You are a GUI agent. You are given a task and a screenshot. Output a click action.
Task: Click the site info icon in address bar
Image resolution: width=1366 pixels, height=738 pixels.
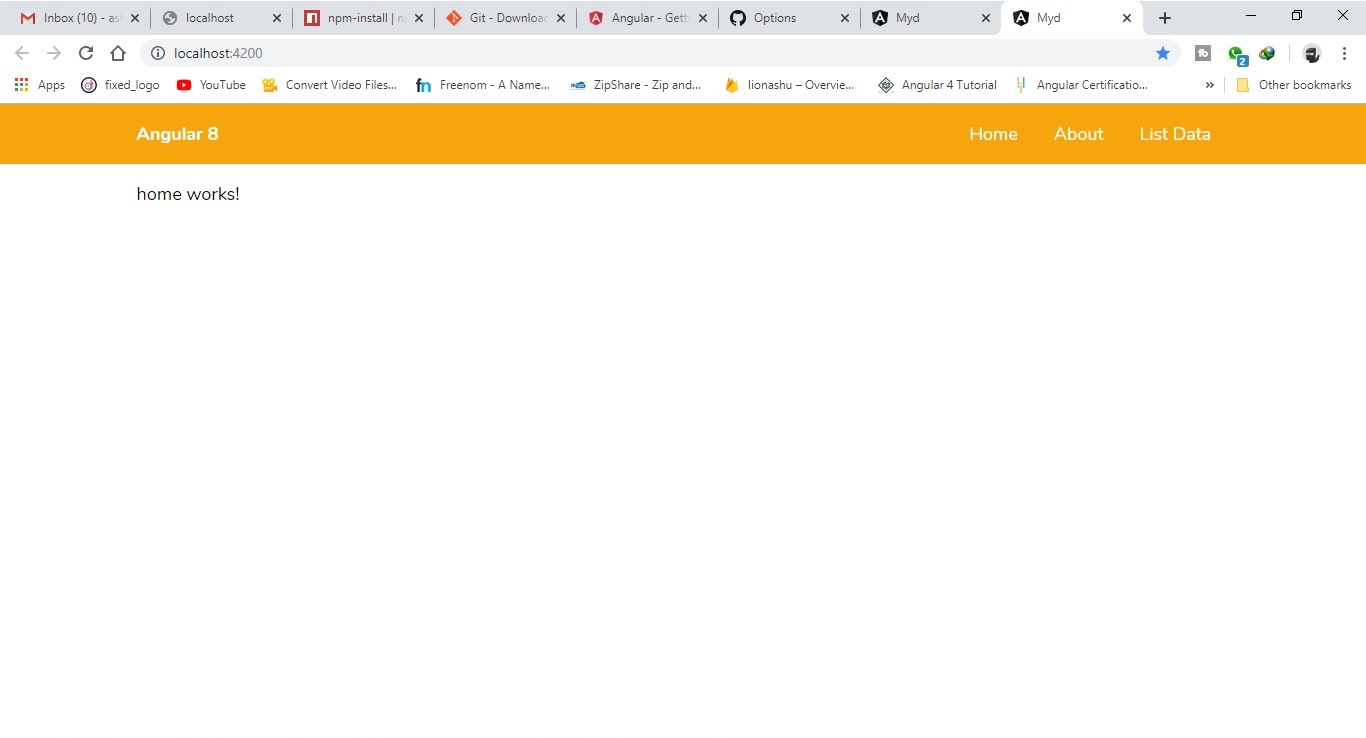157,53
